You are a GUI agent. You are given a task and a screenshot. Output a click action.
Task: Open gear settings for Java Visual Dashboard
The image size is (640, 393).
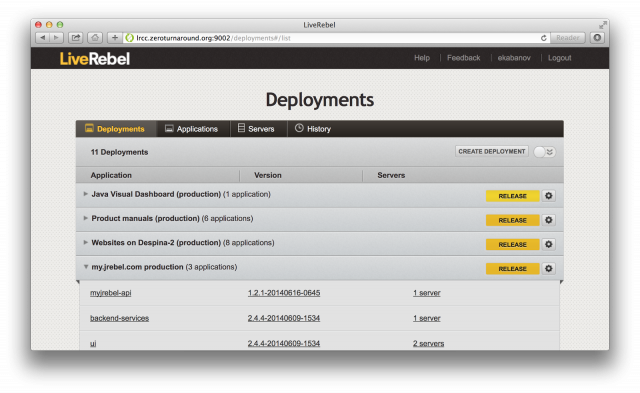click(549, 196)
